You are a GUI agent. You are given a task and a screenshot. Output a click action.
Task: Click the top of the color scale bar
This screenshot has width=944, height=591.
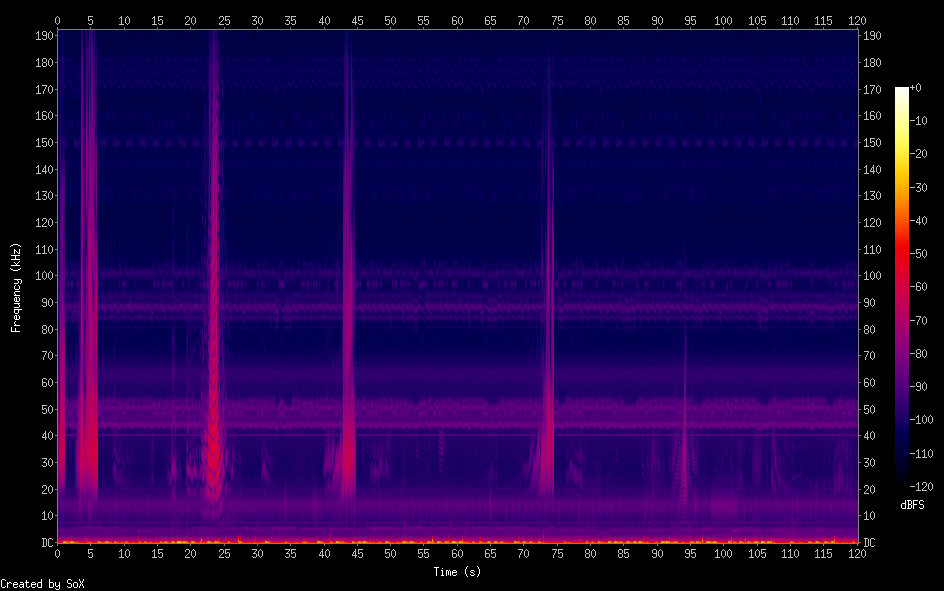902,92
